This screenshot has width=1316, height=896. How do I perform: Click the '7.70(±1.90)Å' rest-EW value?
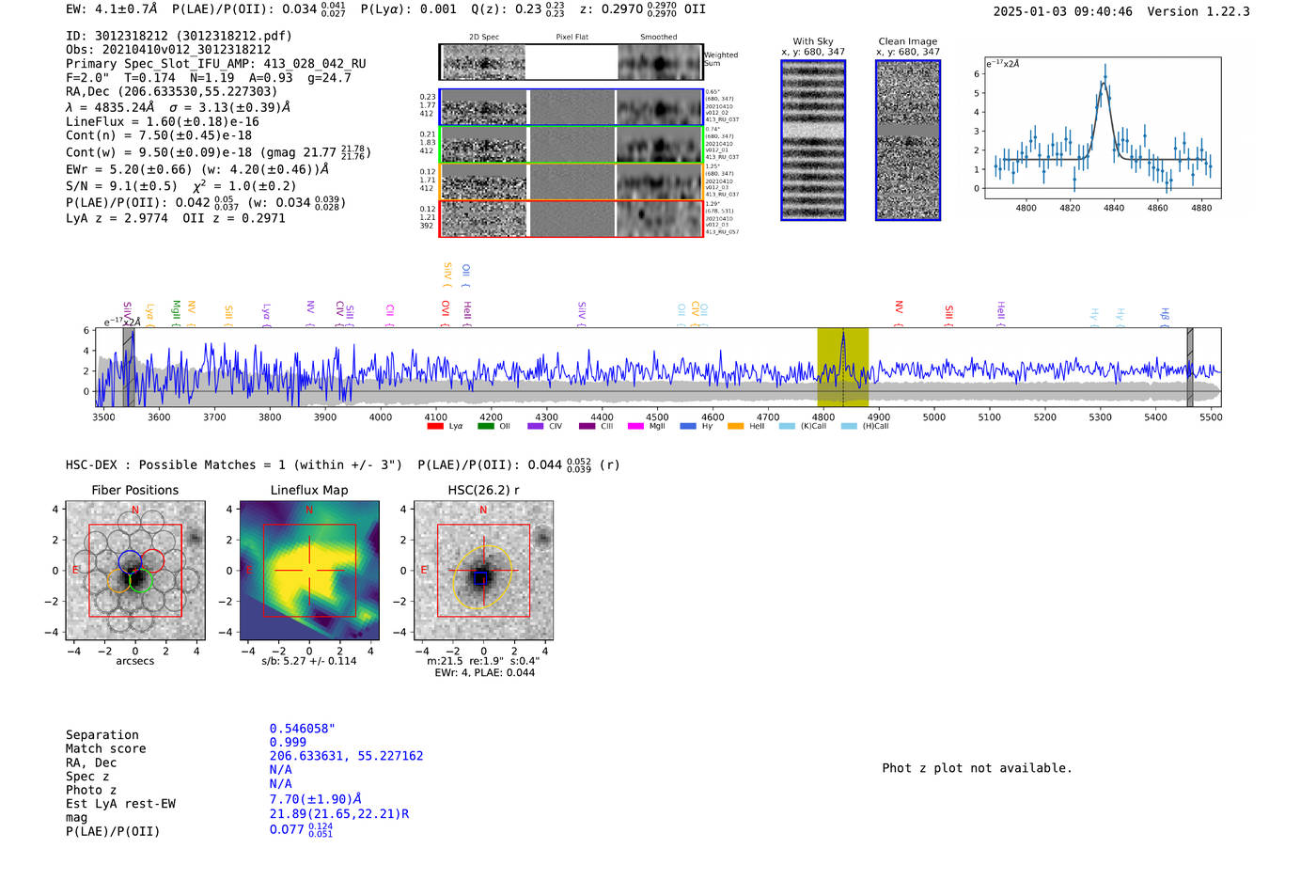(x=316, y=799)
